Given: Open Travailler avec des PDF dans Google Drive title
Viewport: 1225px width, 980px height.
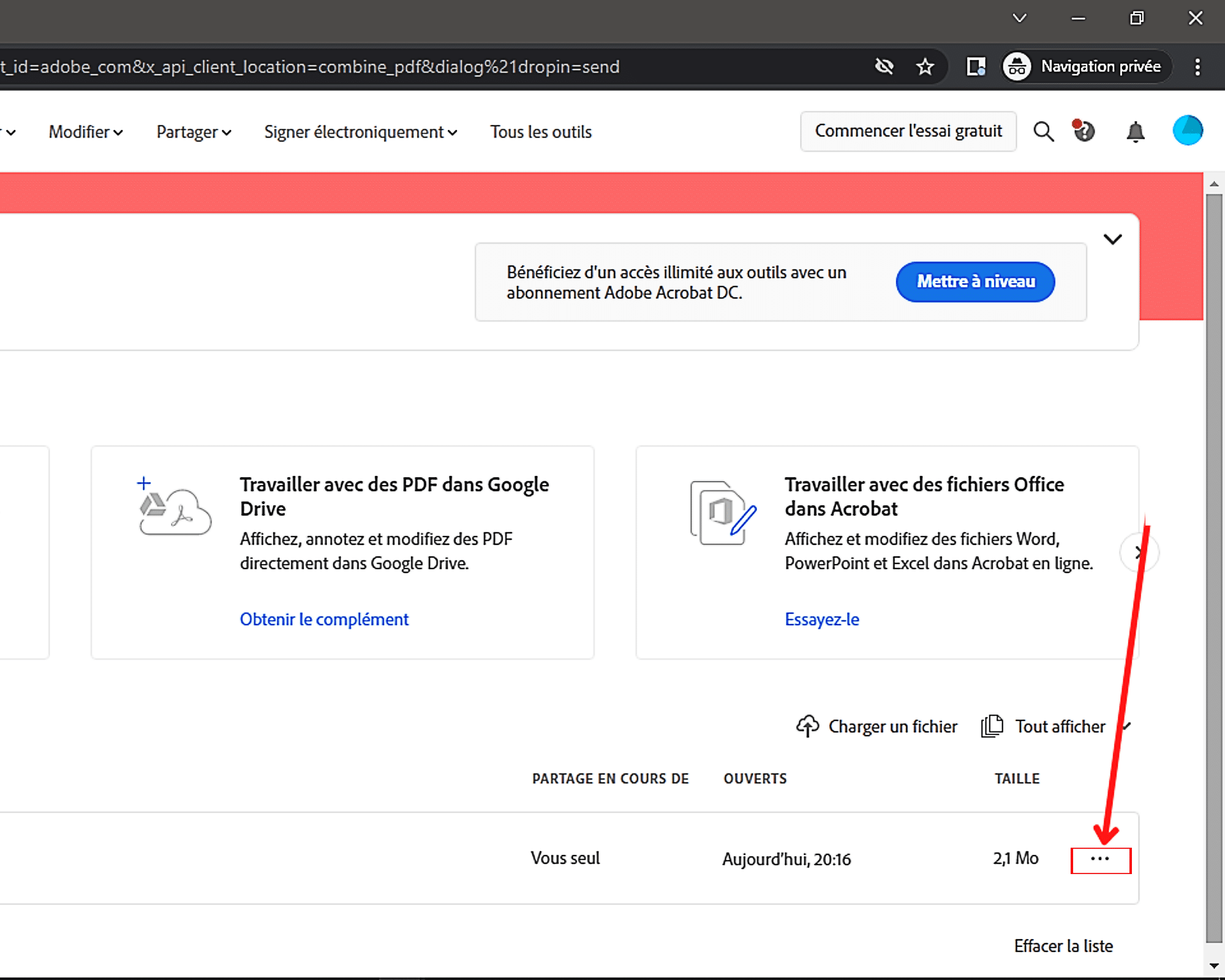Looking at the screenshot, I should point(394,497).
